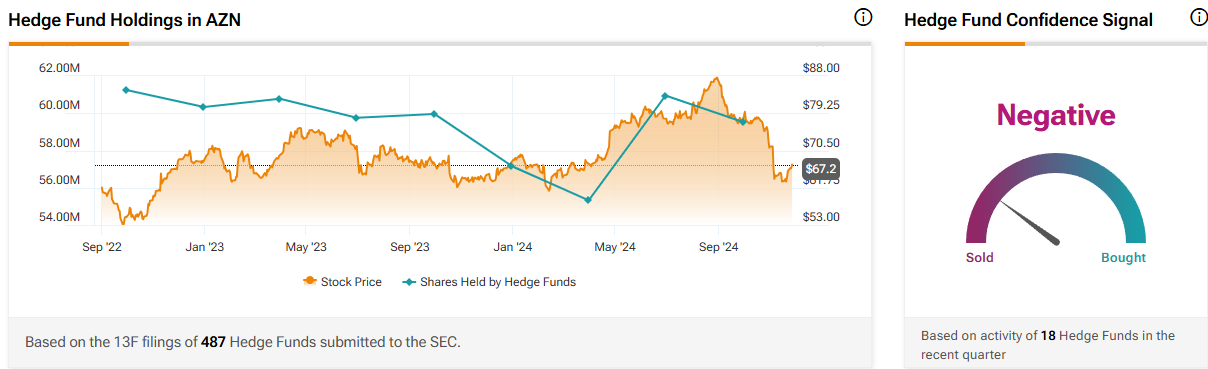Toggle Stock Price legend series

[342, 282]
